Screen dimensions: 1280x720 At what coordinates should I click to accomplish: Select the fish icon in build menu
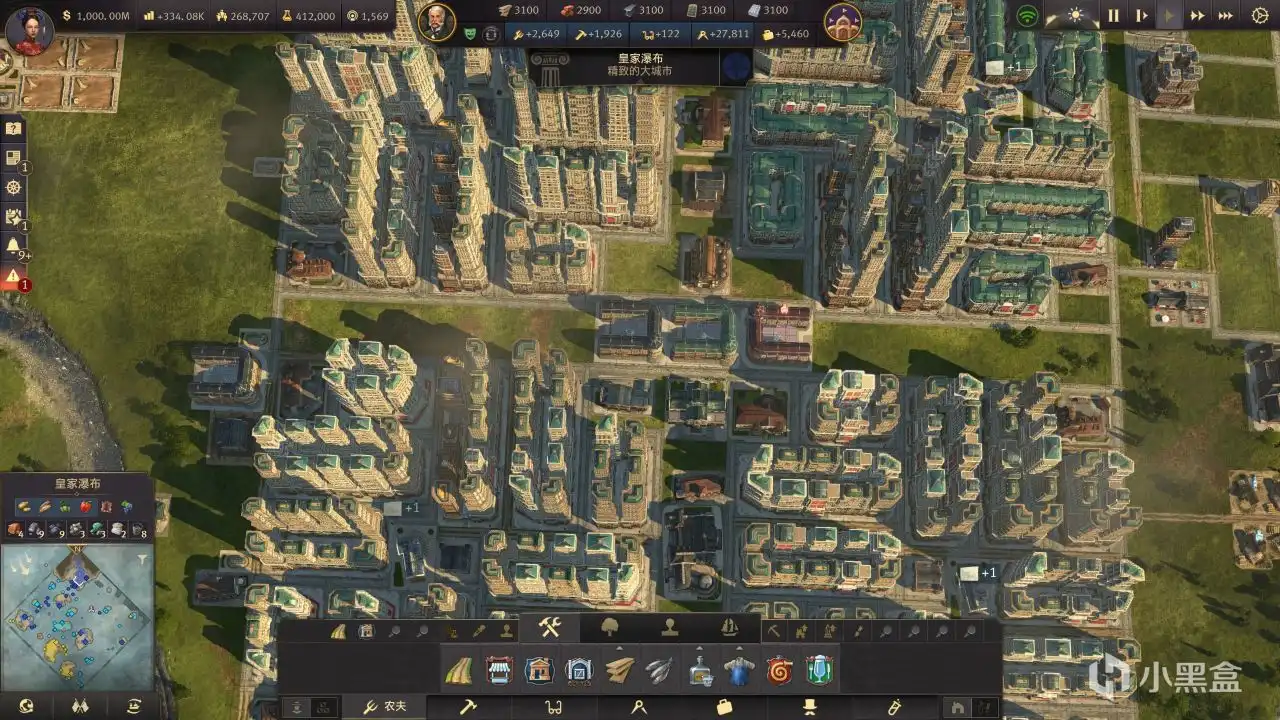(x=659, y=670)
